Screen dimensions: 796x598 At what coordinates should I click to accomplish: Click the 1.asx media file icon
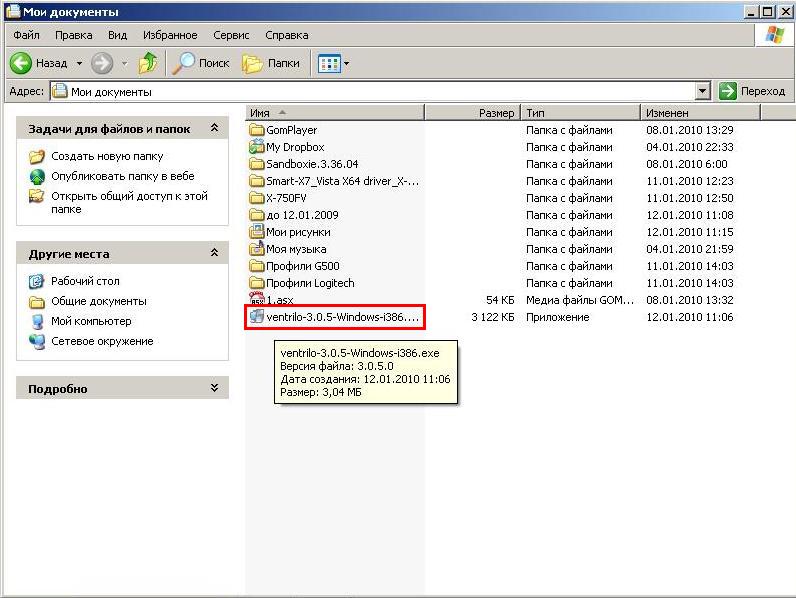[x=257, y=300]
